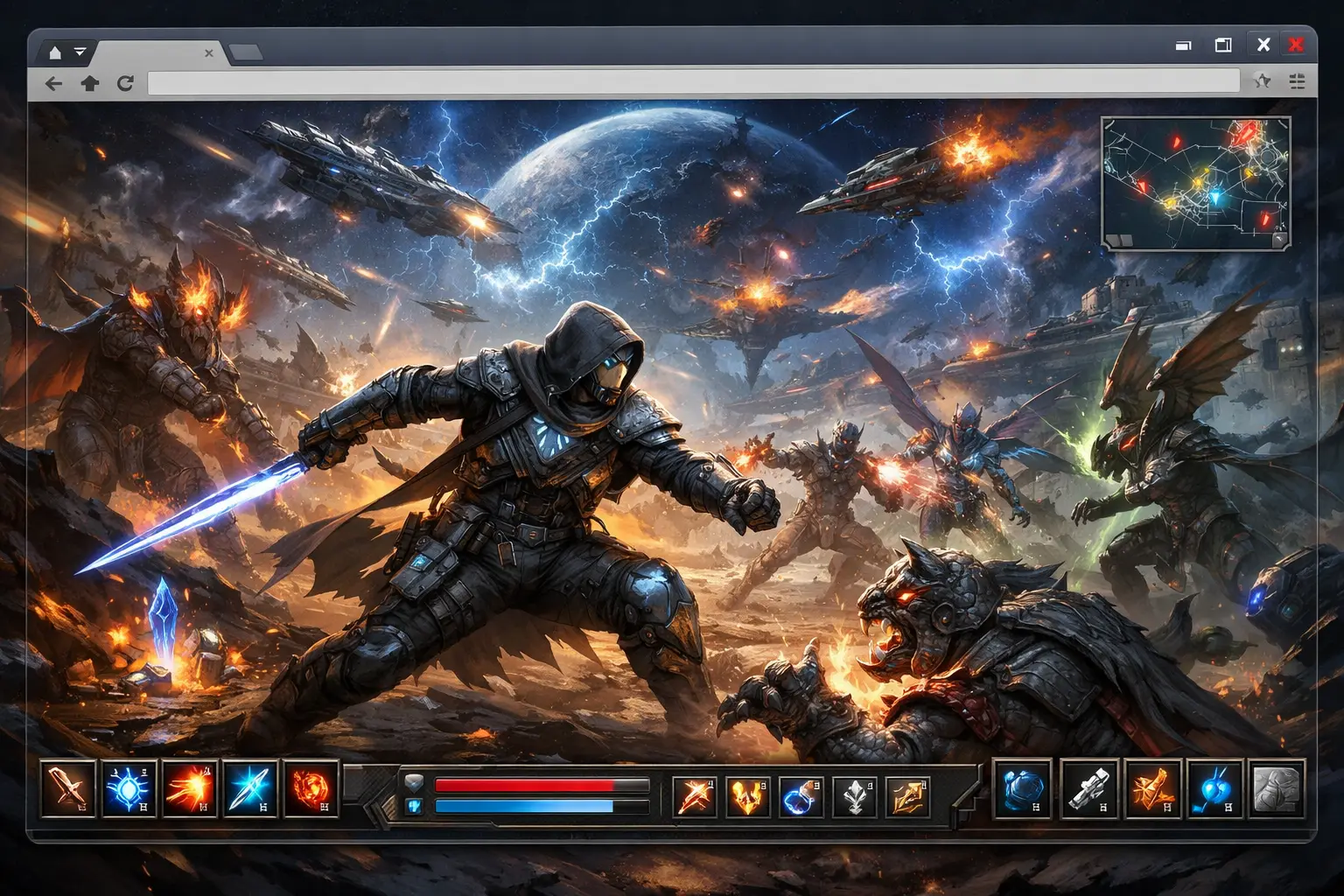The height and width of the screenshot is (896, 1344).
Task: Open the minimap in the corner
Action: [1195, 184]
